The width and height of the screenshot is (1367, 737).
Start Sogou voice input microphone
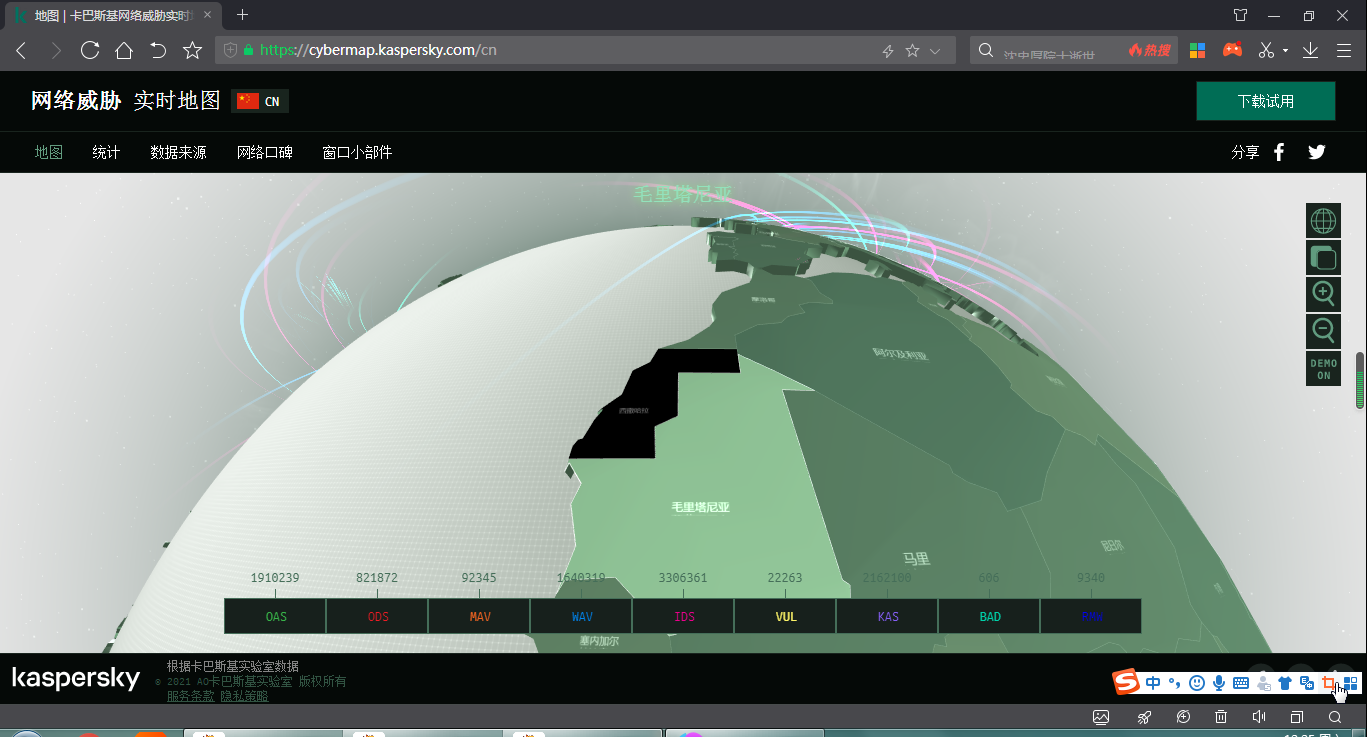click(x=1219, y=683)
